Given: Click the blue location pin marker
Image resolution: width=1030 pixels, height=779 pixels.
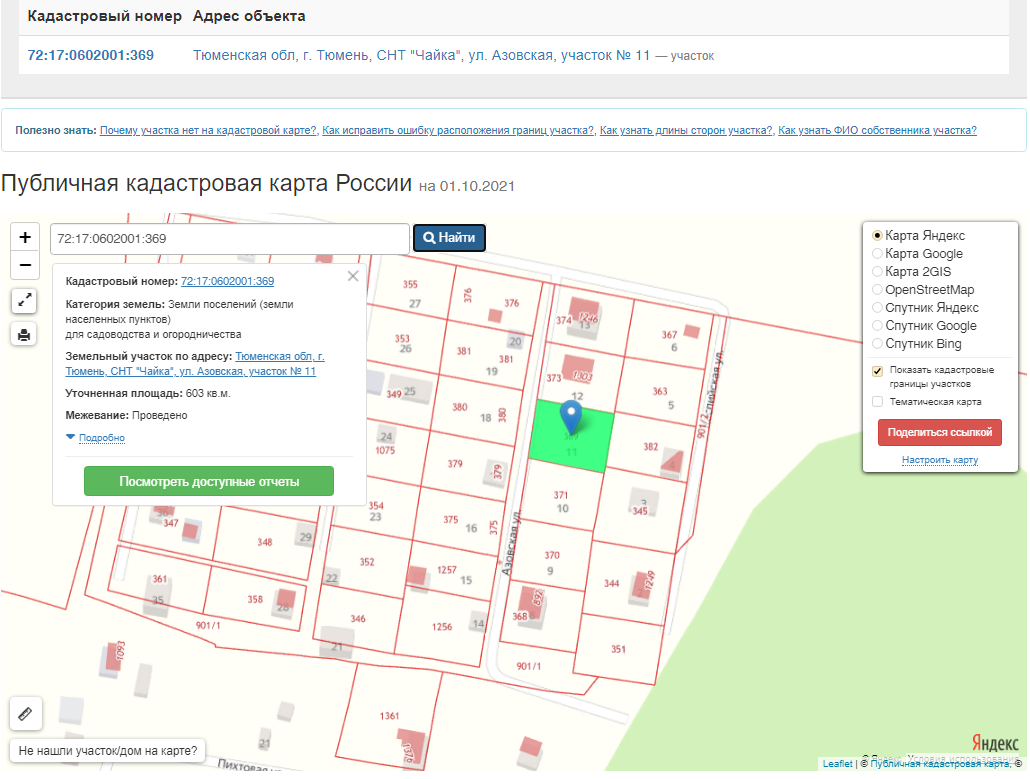Looking at the screenshot, I should [x=571, y=417].
